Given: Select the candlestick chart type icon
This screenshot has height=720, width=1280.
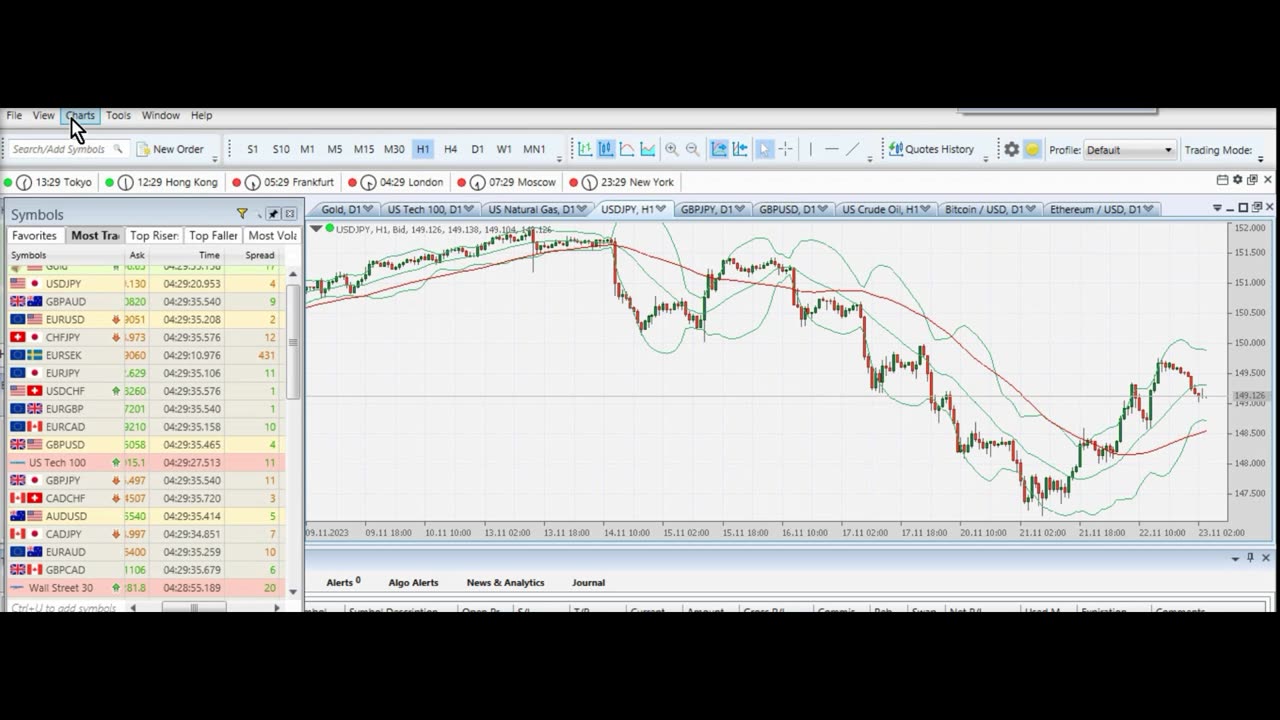Looking at the screenshot, I should (x=606, y=149).
